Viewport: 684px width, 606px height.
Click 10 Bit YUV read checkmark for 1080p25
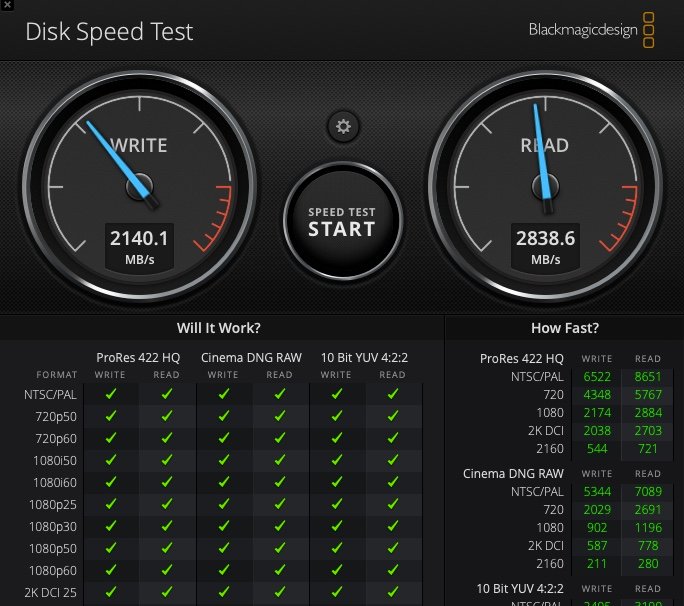tap(393, 504)
